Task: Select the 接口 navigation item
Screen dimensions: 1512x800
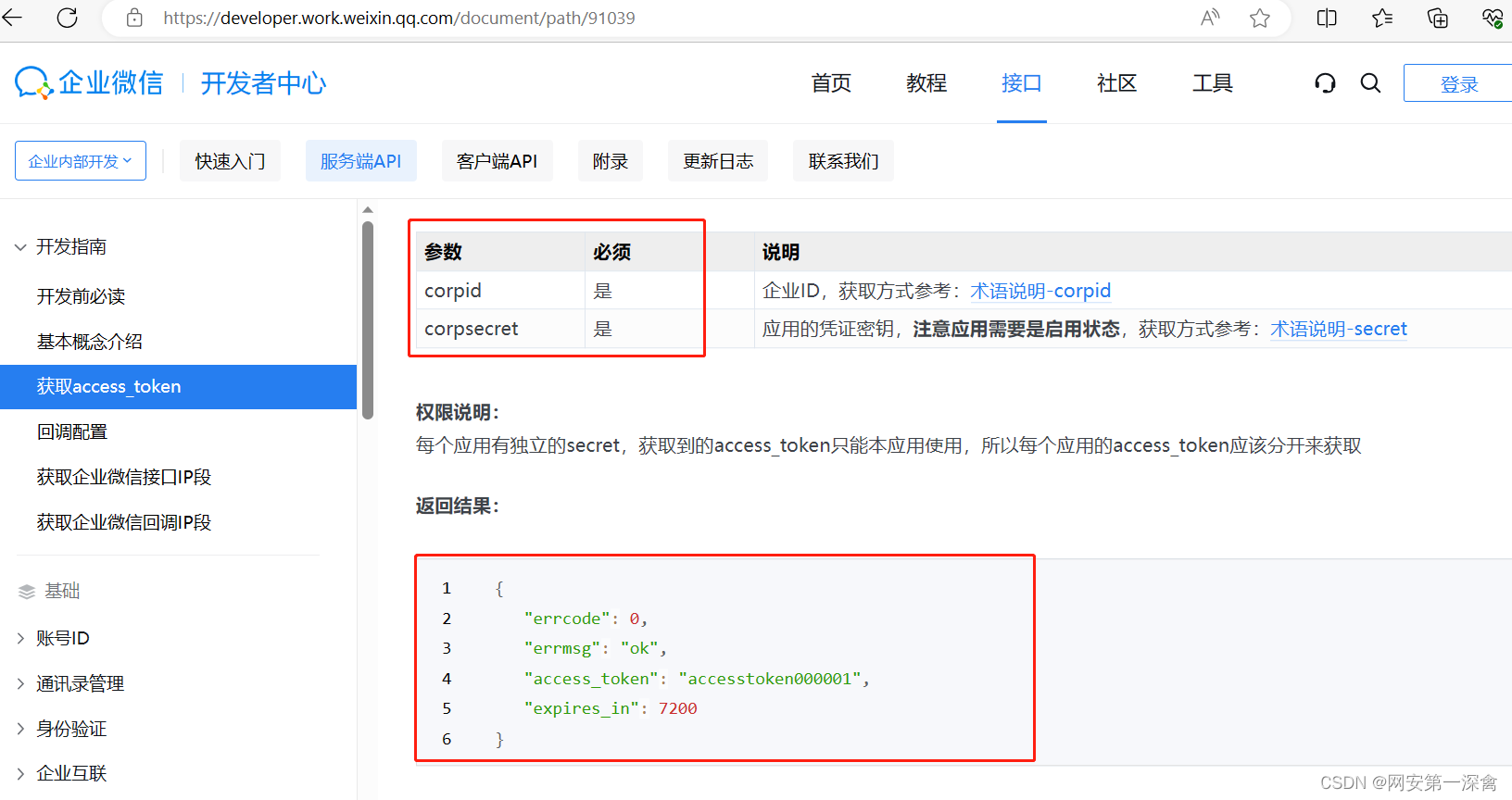Action: tap(1022, 83)
